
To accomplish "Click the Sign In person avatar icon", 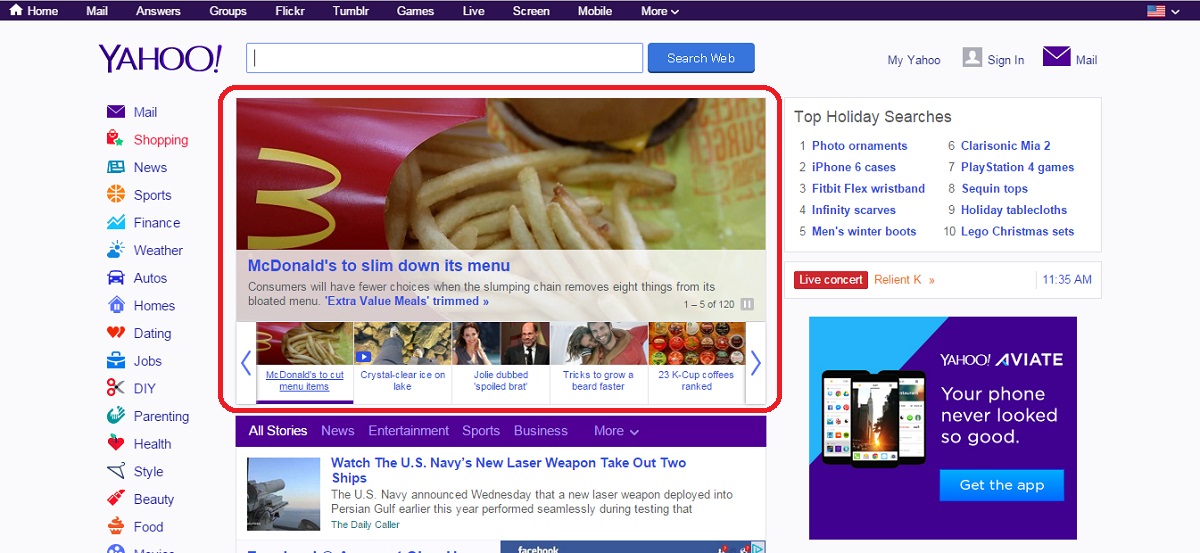I will tap(972, 57).
